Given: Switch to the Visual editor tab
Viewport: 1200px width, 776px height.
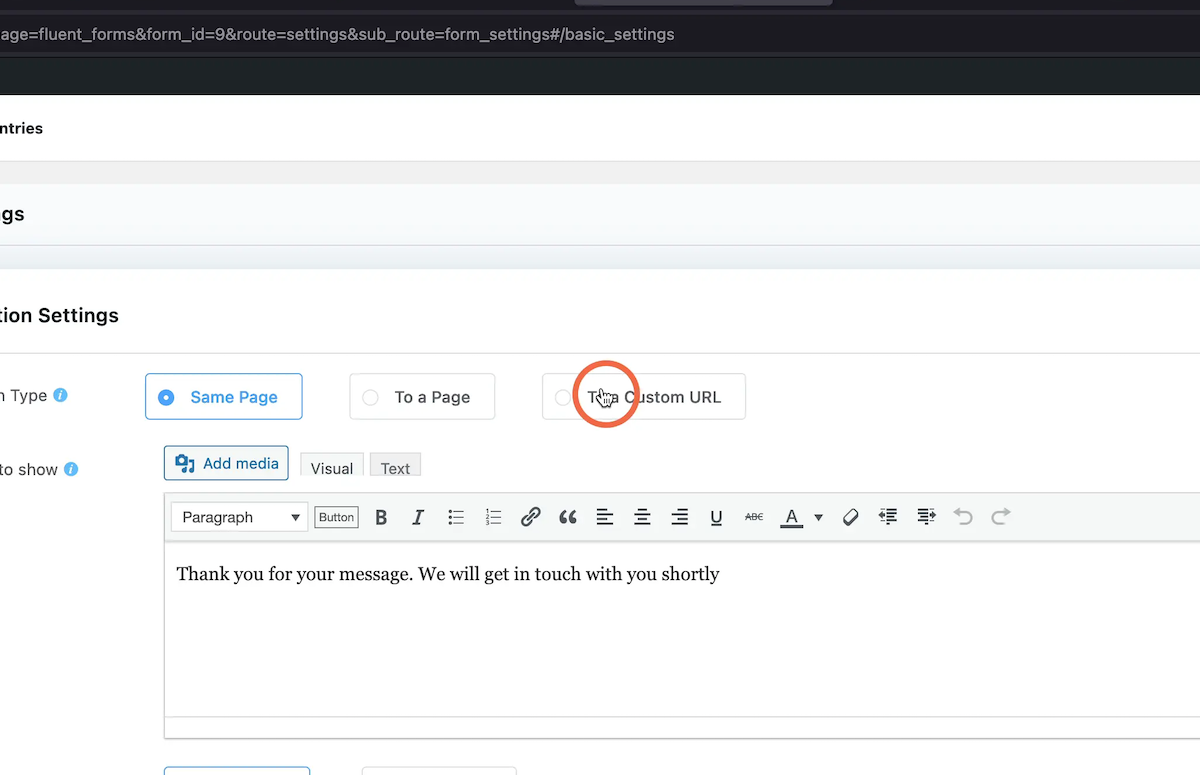Looking at the screenshot, I should tap(331, 466).
